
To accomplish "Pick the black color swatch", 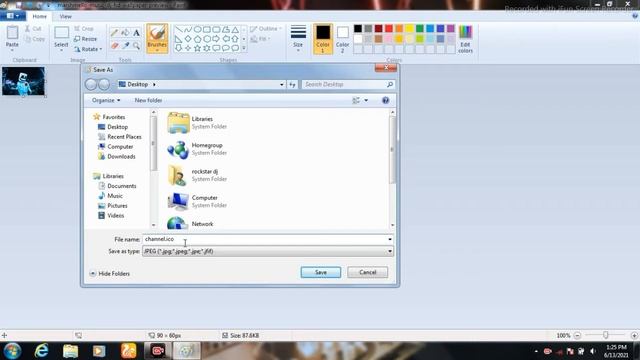I will point(358,29).
